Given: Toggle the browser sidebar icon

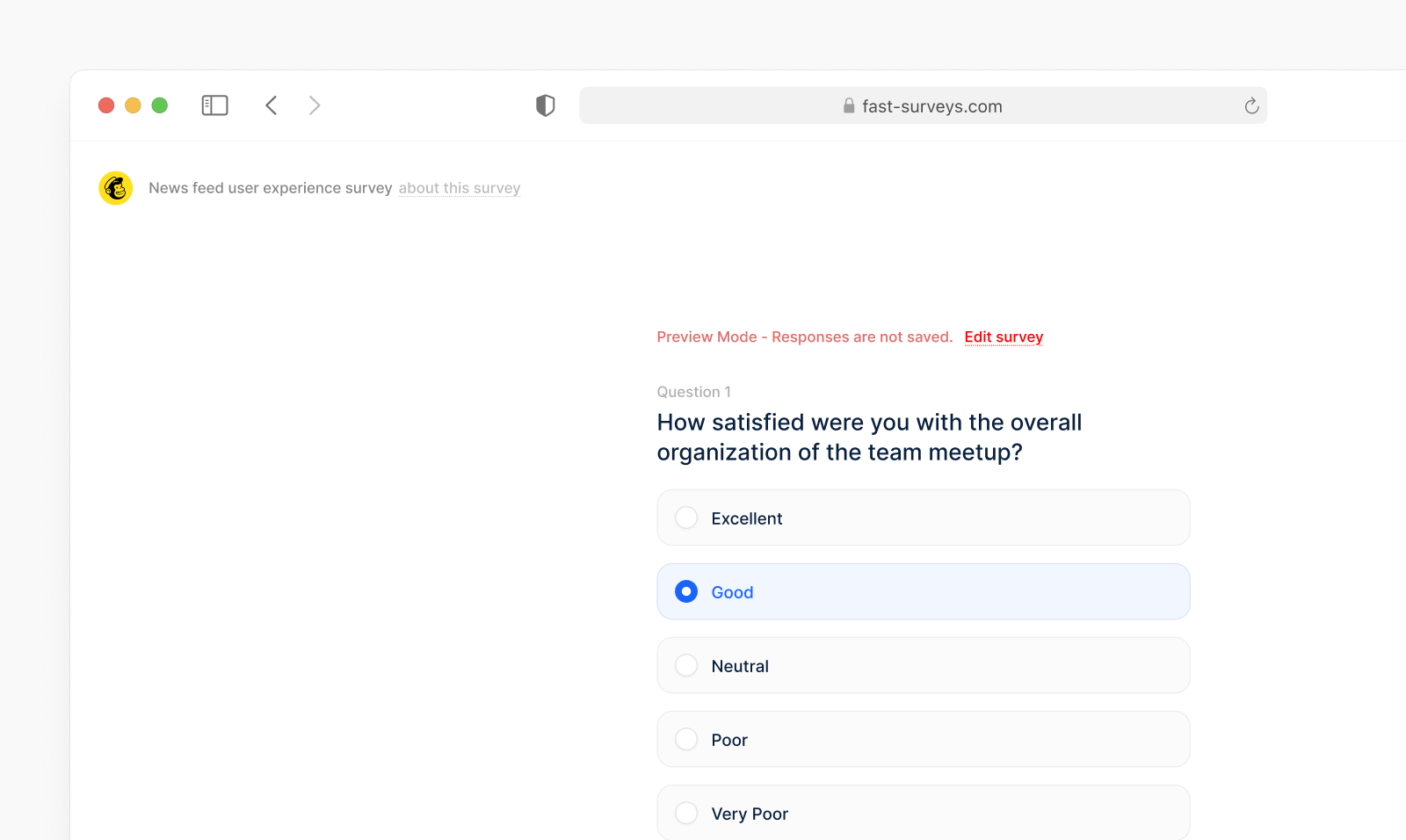Looking at the screenshot, I should [214, 105].
